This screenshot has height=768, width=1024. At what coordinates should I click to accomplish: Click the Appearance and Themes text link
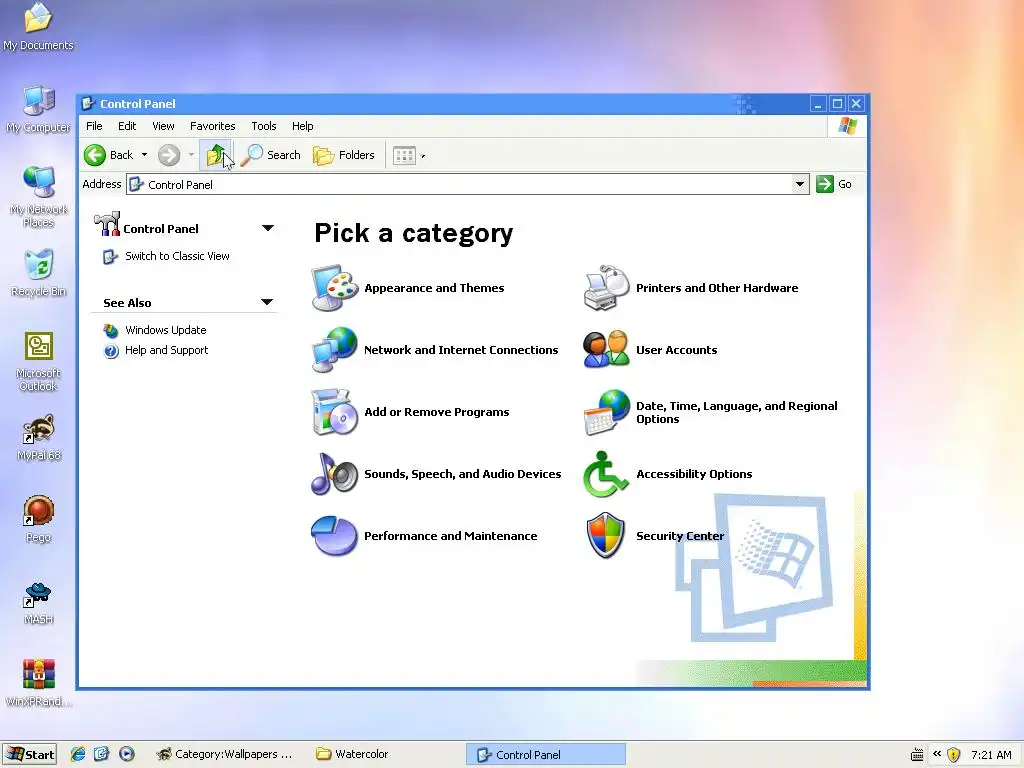pos(434,288)
